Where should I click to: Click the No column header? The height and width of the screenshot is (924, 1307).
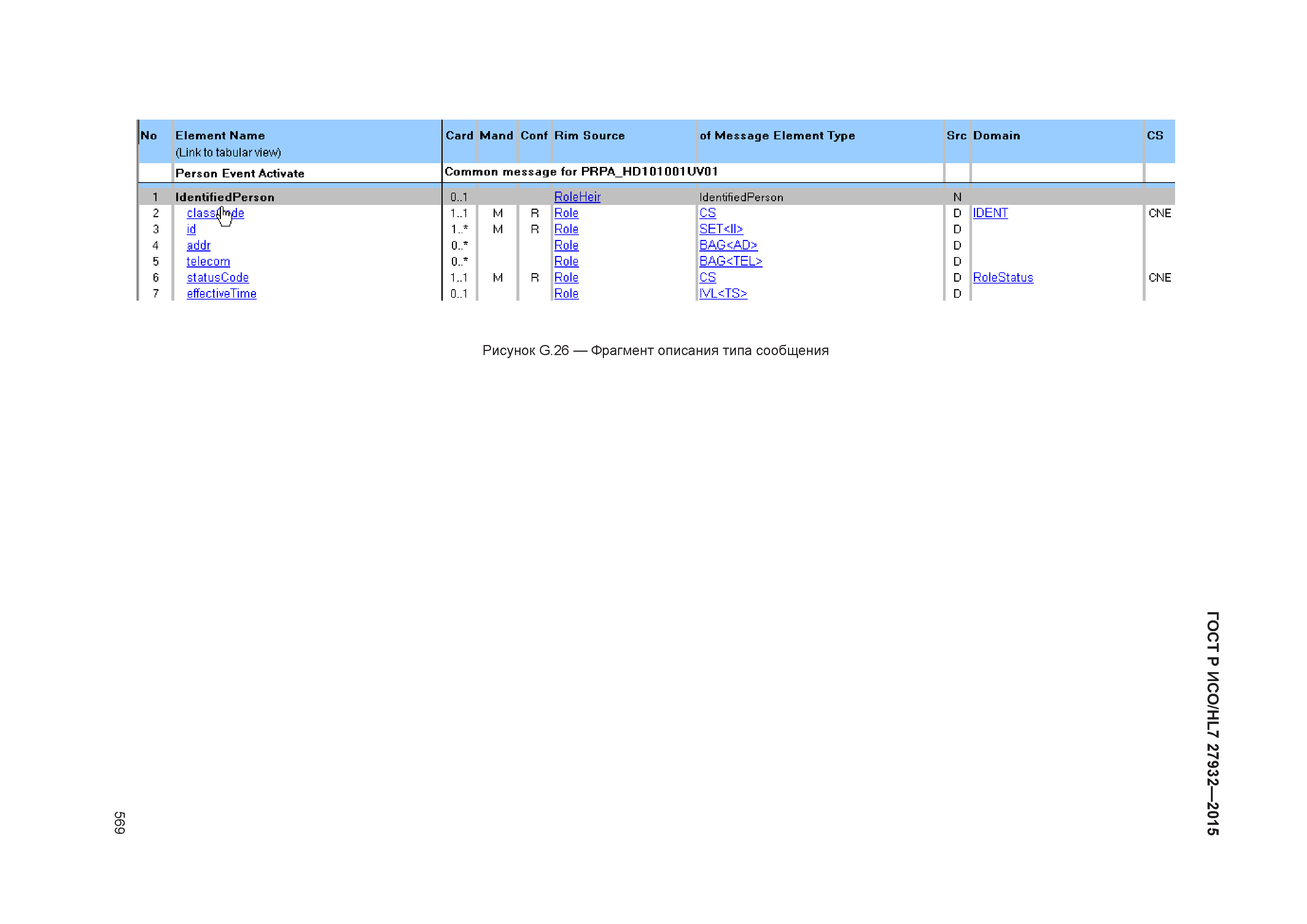point(149,136)
